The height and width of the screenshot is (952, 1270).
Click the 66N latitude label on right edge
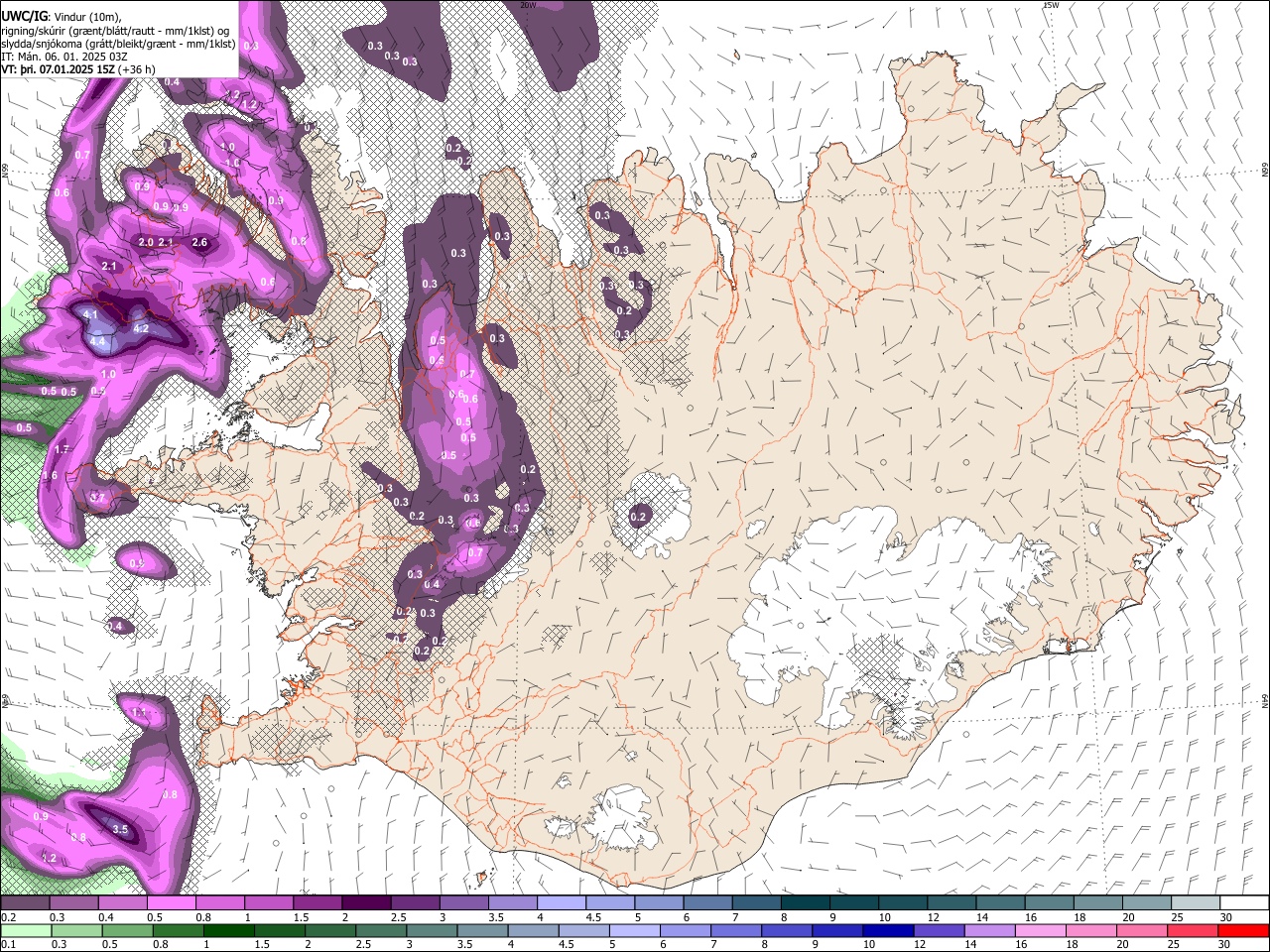[1265, 170]
